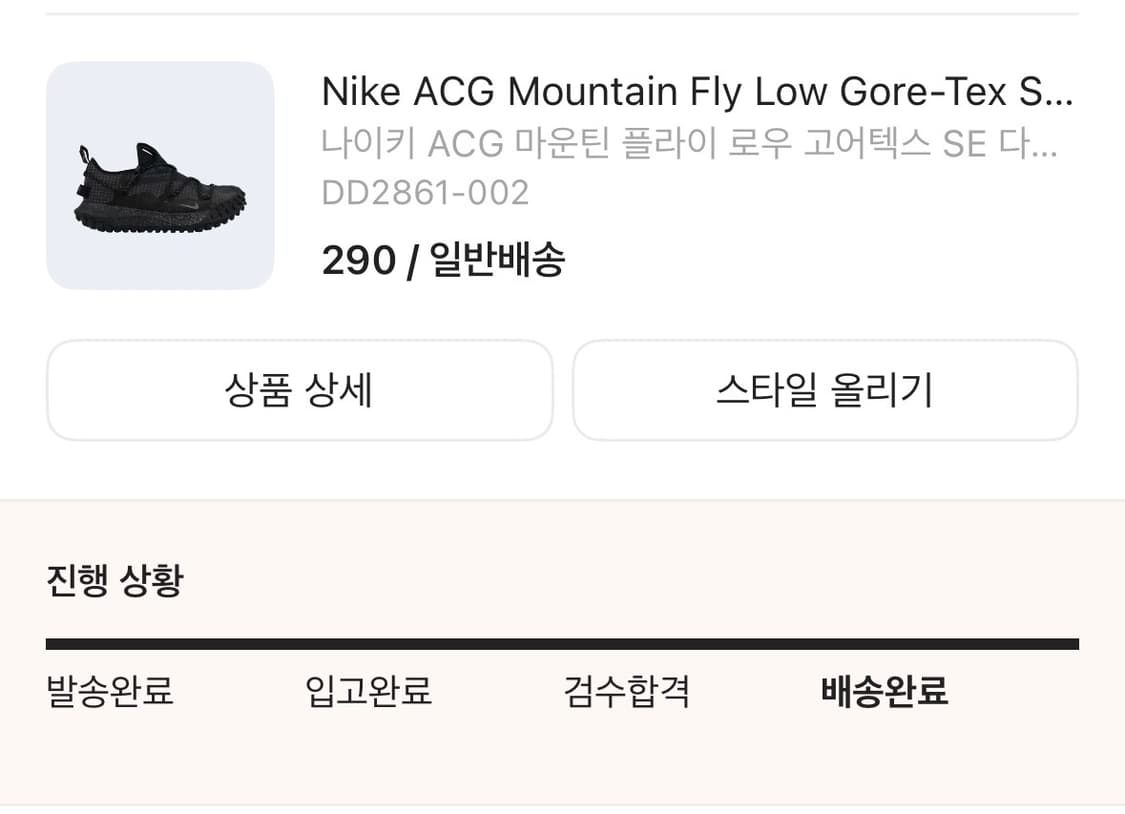Click the bolded 배송완료 status
1125x814 pixels.
[x=884, y=692]
